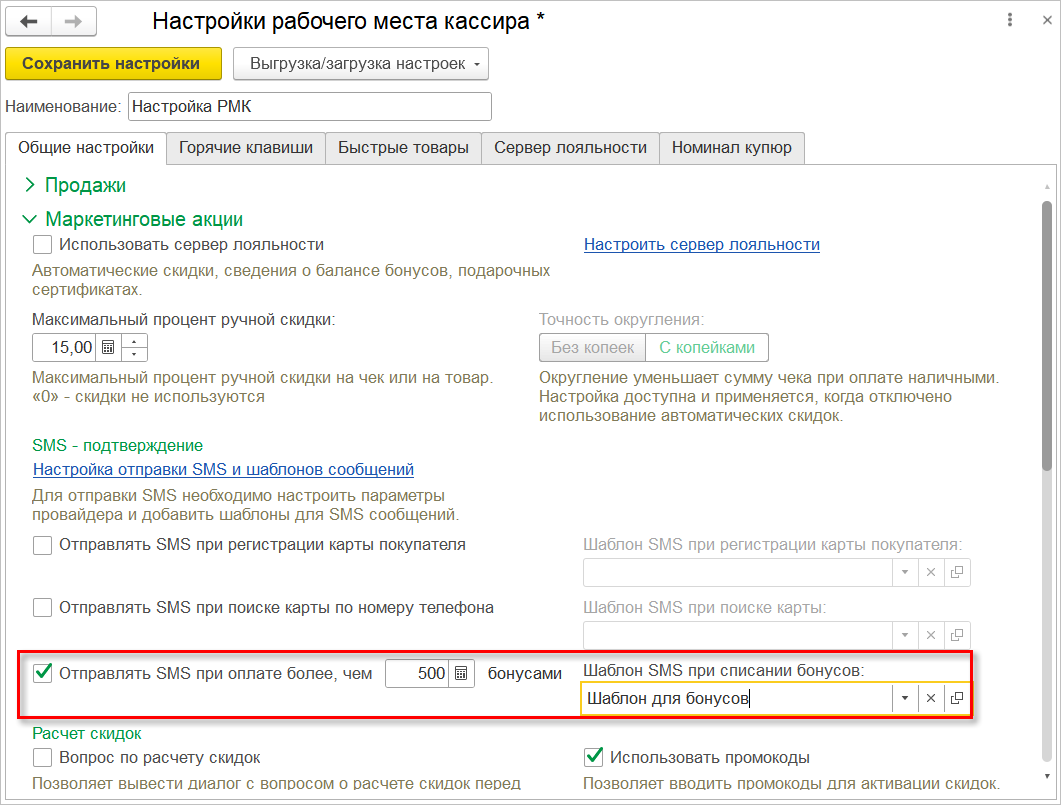Click the back navigation arrow

28,21
